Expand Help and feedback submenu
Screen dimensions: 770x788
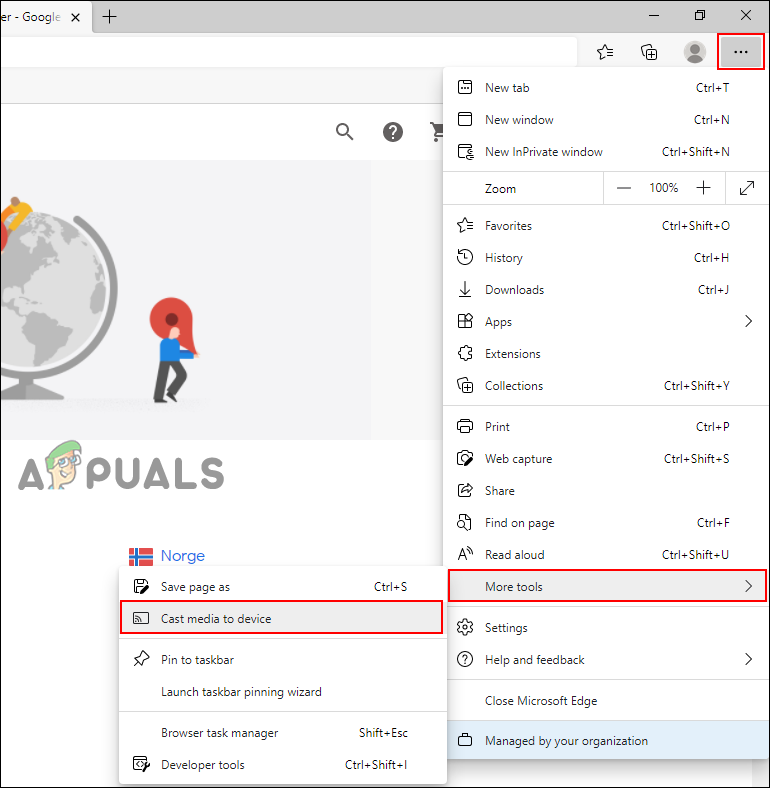606,659
